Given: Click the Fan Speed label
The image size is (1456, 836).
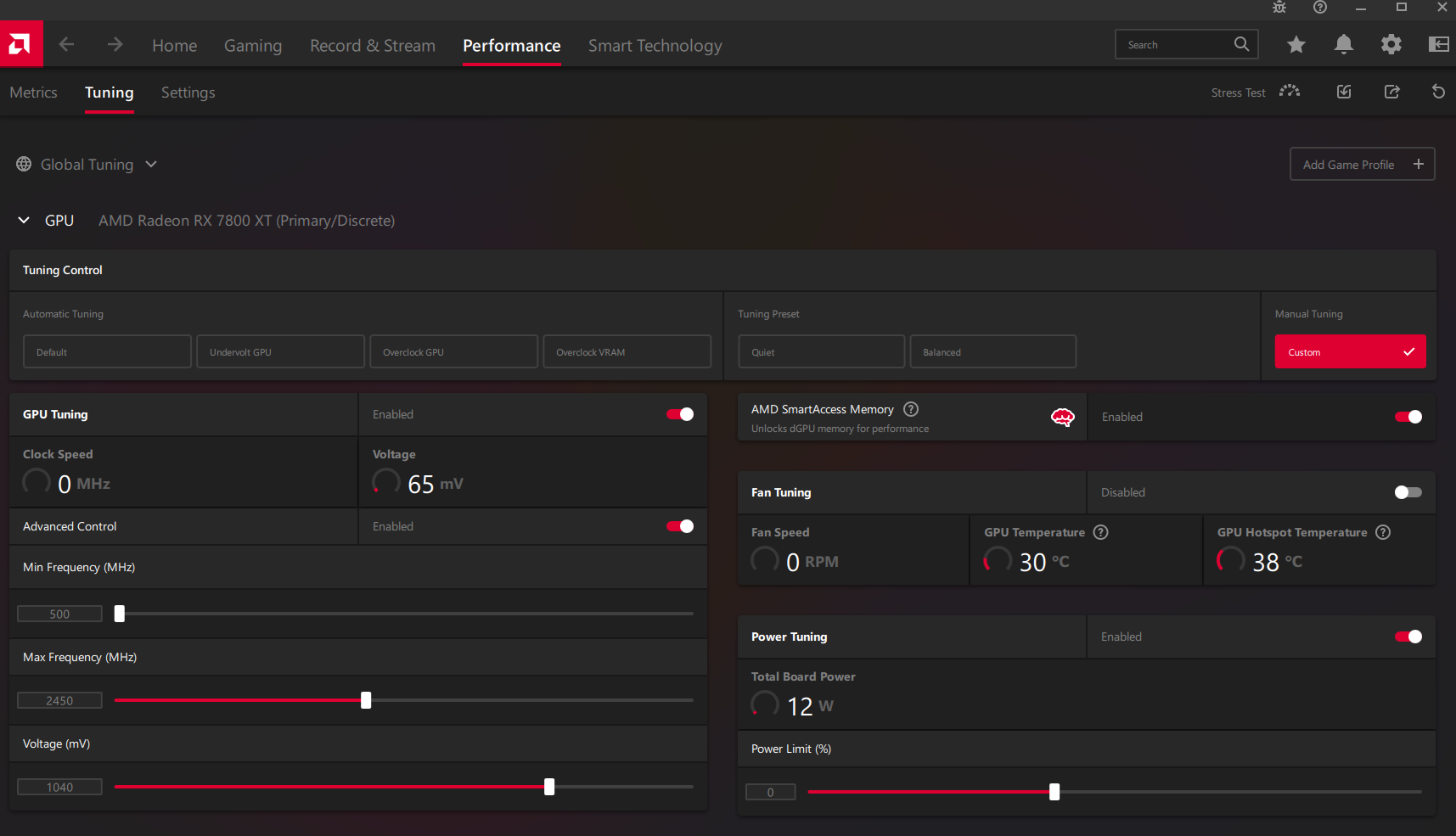Looking at the screenshot, I should click(x=780, y=532).
